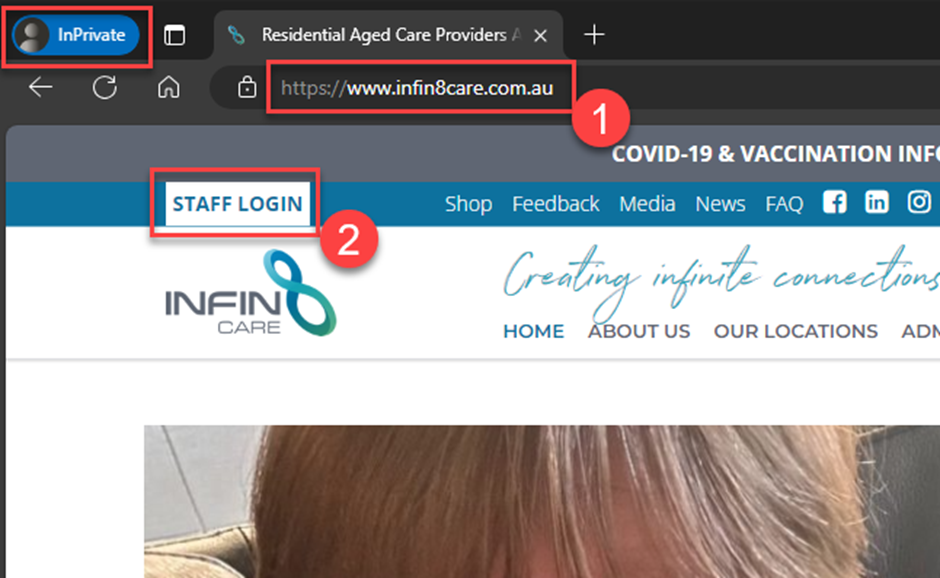Screen dimensions: 940x578
Task: Open a new tab with the plus icon
Action: click(594, 34)
